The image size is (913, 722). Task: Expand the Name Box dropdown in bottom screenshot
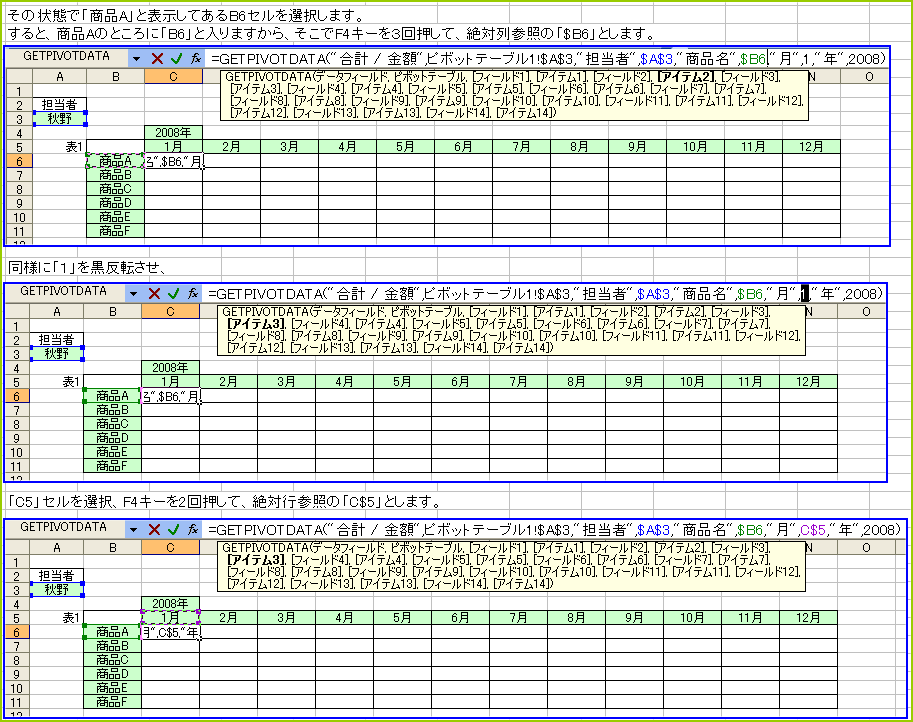[133, 529]
